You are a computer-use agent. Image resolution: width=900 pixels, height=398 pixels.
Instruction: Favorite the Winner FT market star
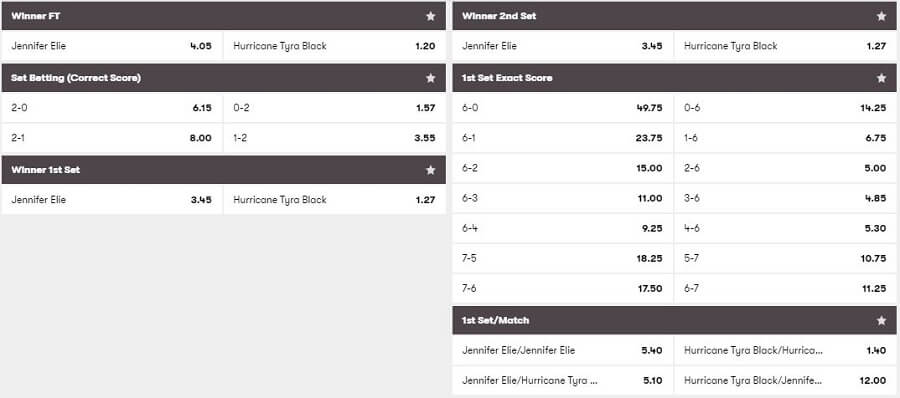[430, 16]
